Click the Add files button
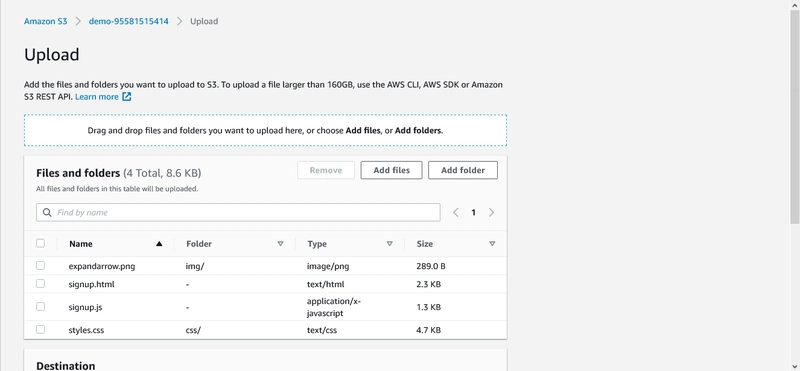Screen dimensions: 800x371 391,170
